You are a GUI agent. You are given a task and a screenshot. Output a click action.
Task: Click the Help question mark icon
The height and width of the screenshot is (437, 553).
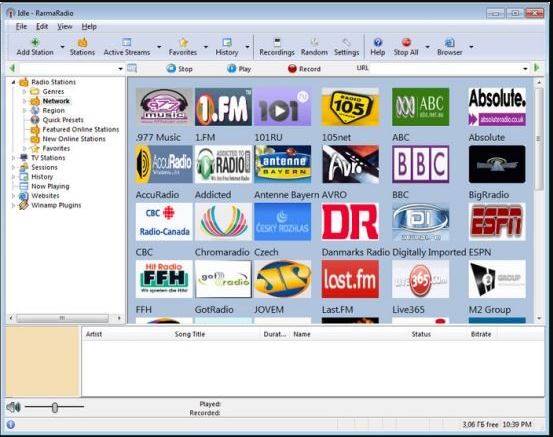378,42
